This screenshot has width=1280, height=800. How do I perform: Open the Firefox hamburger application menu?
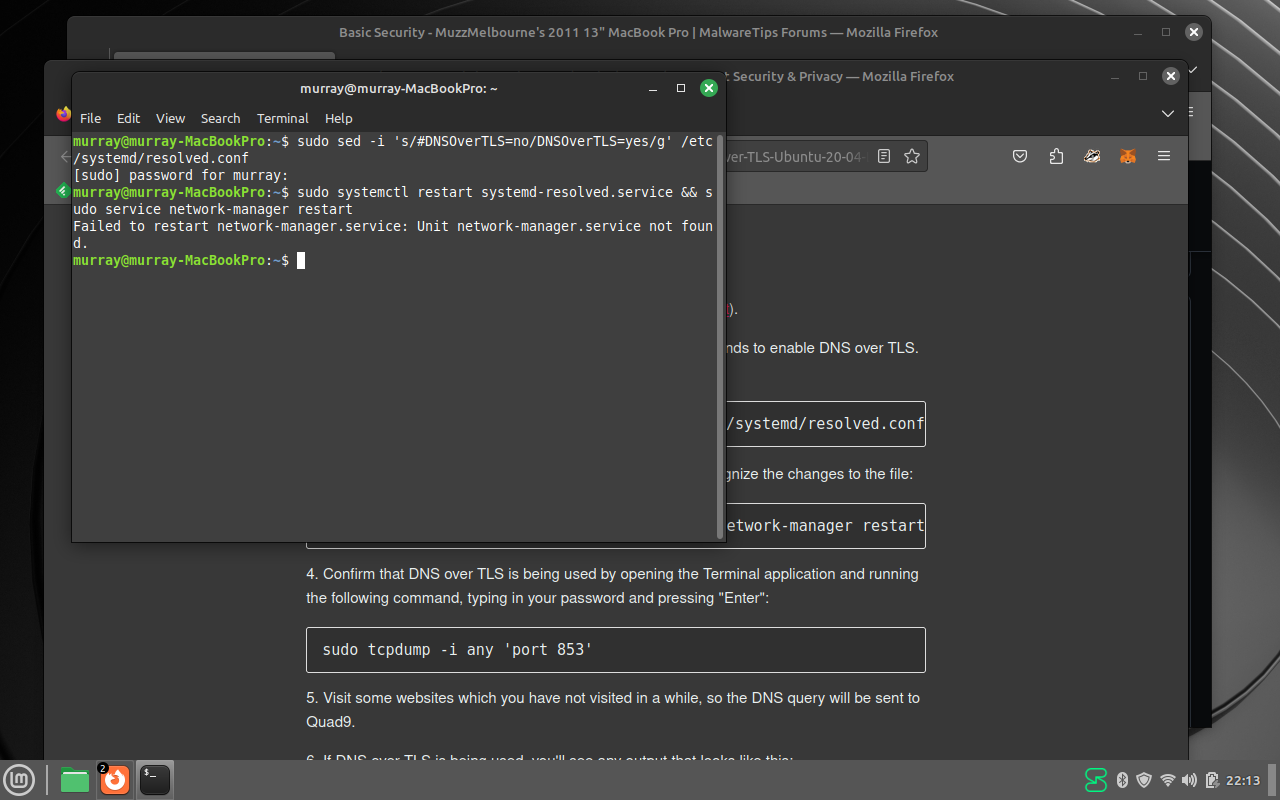(1163, 156)
